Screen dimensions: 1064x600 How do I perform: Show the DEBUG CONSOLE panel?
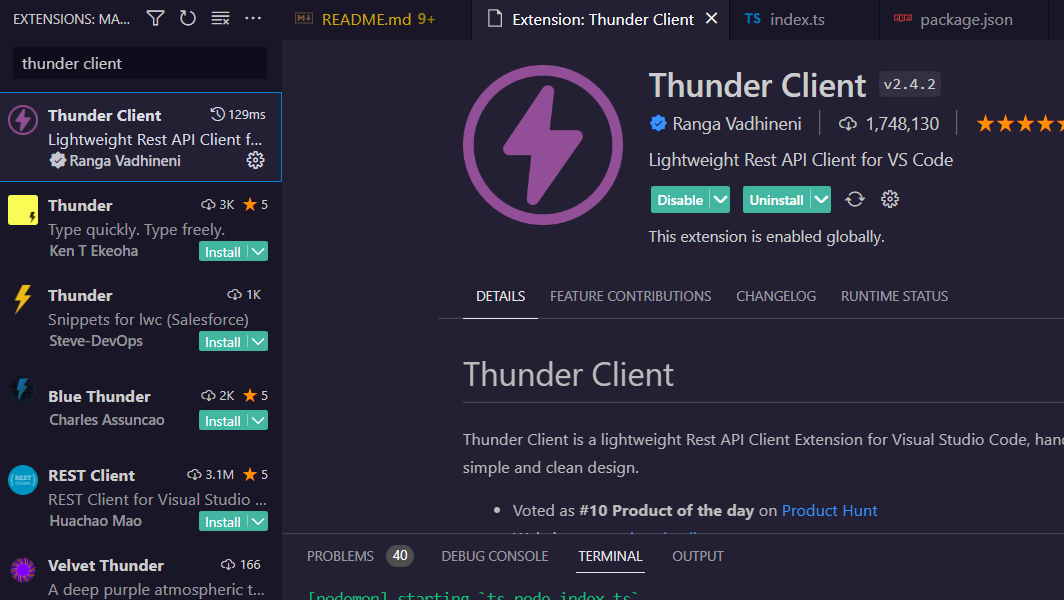(x=495, y=556)
